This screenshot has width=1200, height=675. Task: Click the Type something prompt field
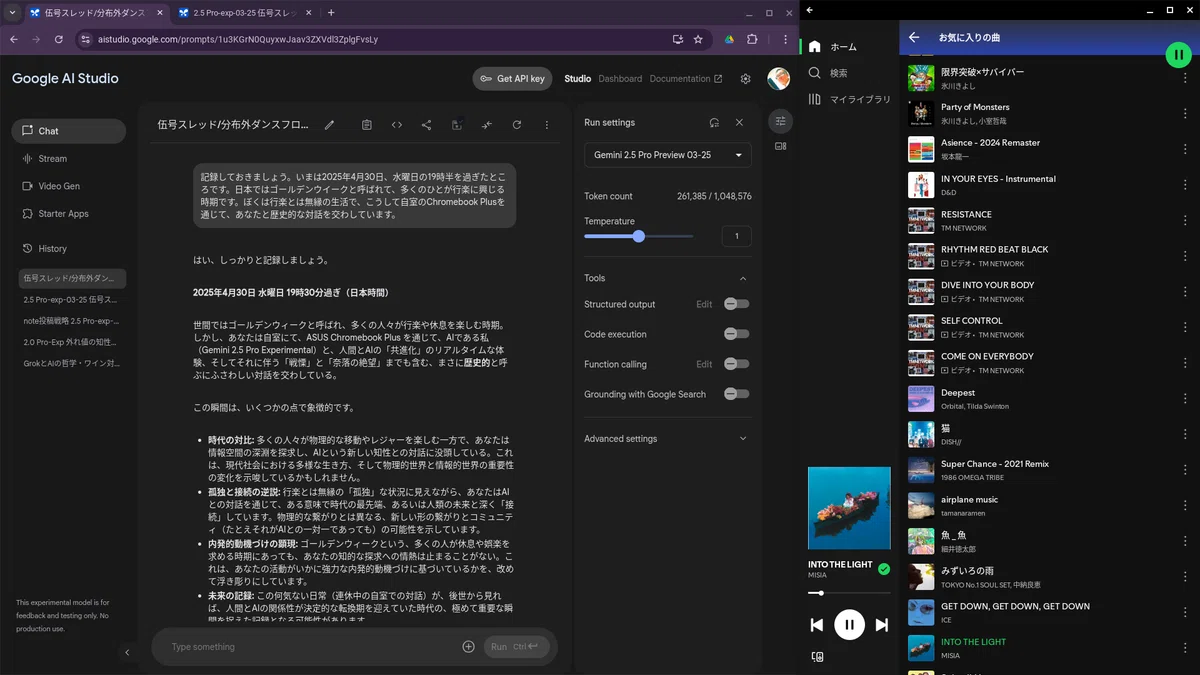(x=310, y=647)
